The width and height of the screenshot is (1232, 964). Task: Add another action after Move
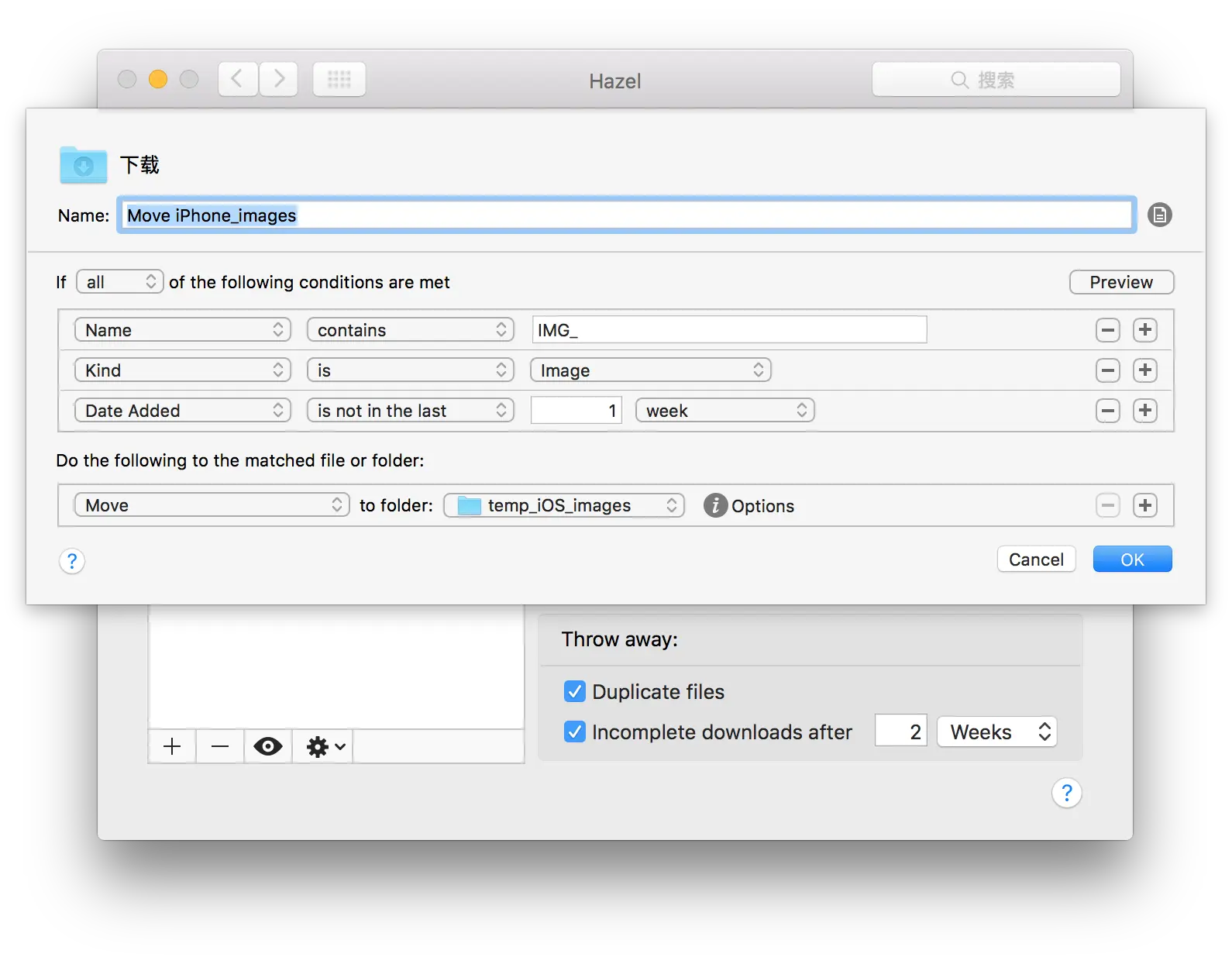tap(1145, 505)
